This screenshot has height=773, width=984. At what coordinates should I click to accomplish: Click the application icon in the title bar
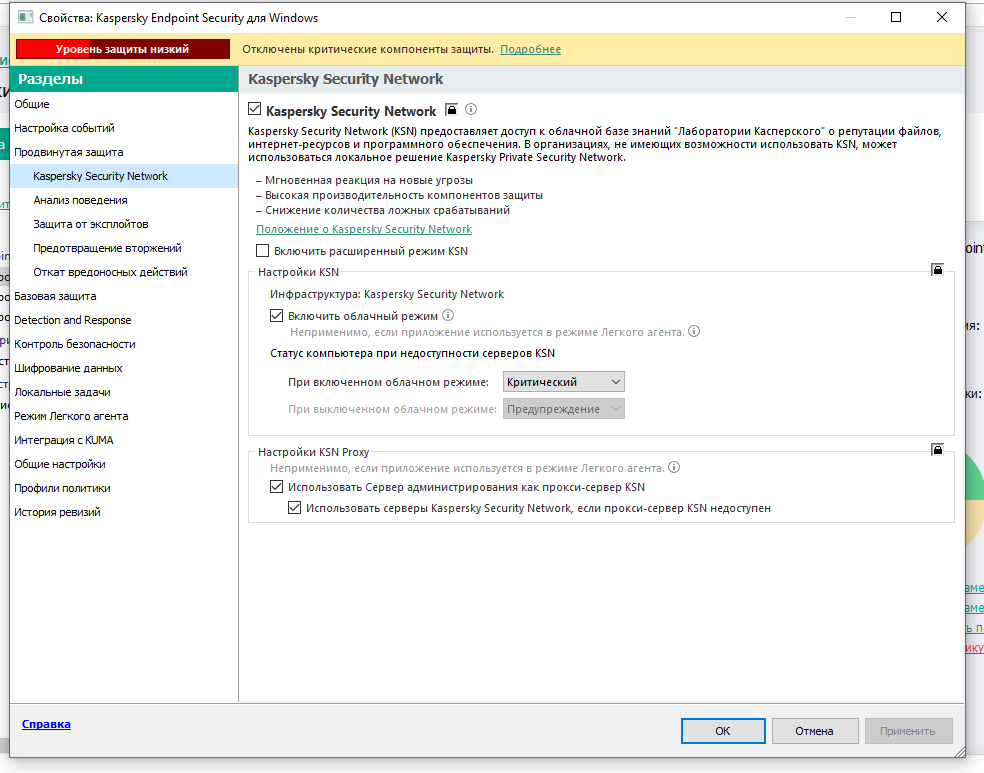pos(24,17)
